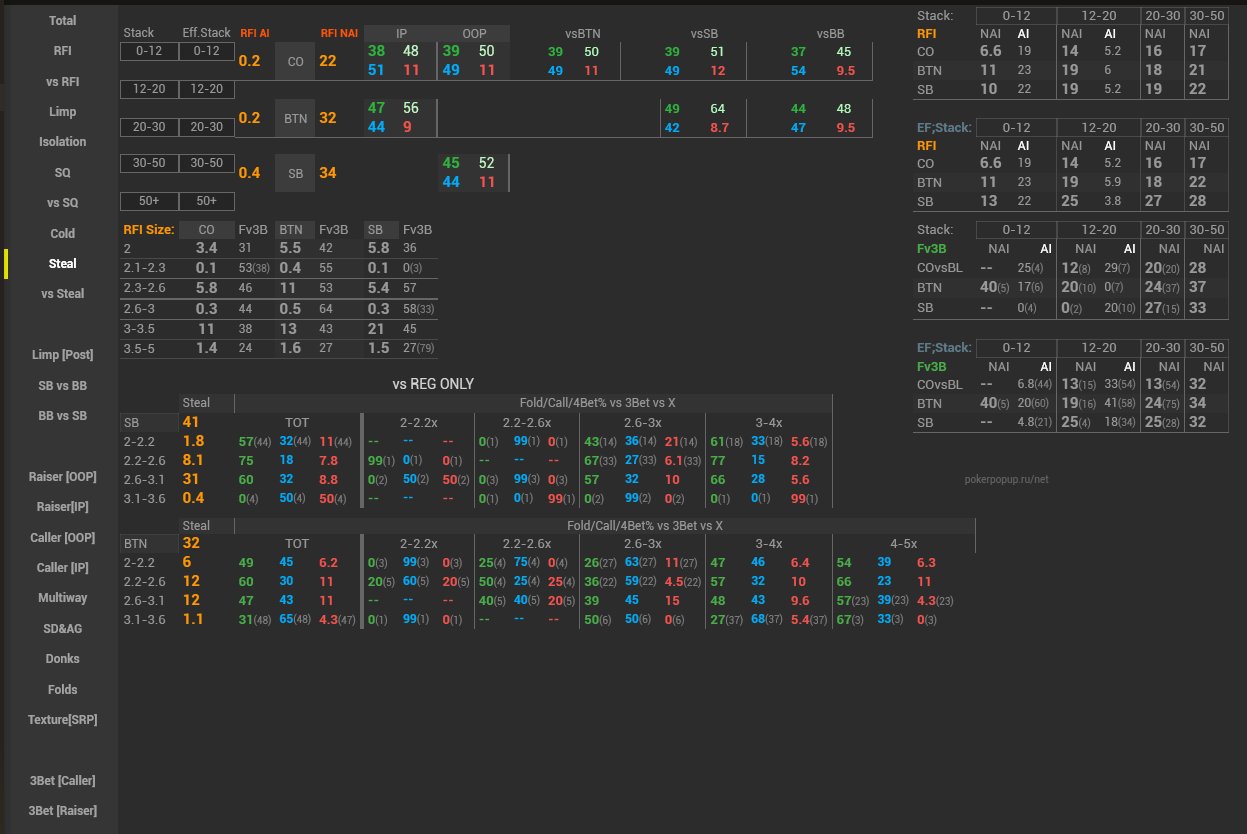Switch to the vs Steal tab

62,294
